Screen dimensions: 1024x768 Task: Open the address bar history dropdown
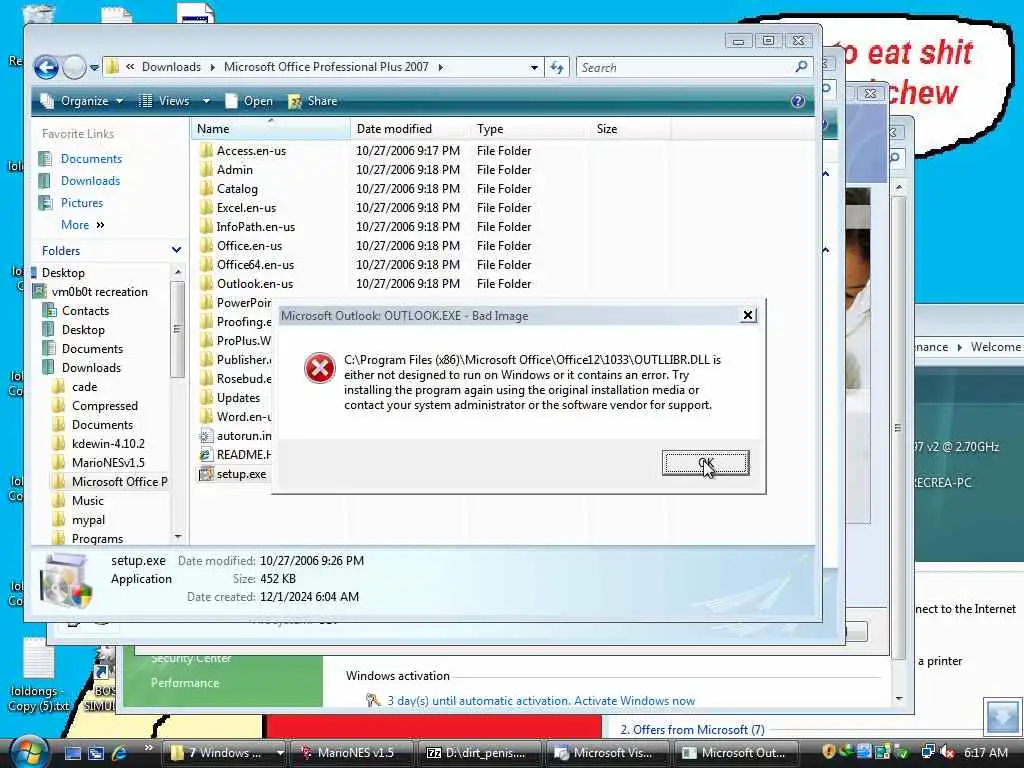534,67
